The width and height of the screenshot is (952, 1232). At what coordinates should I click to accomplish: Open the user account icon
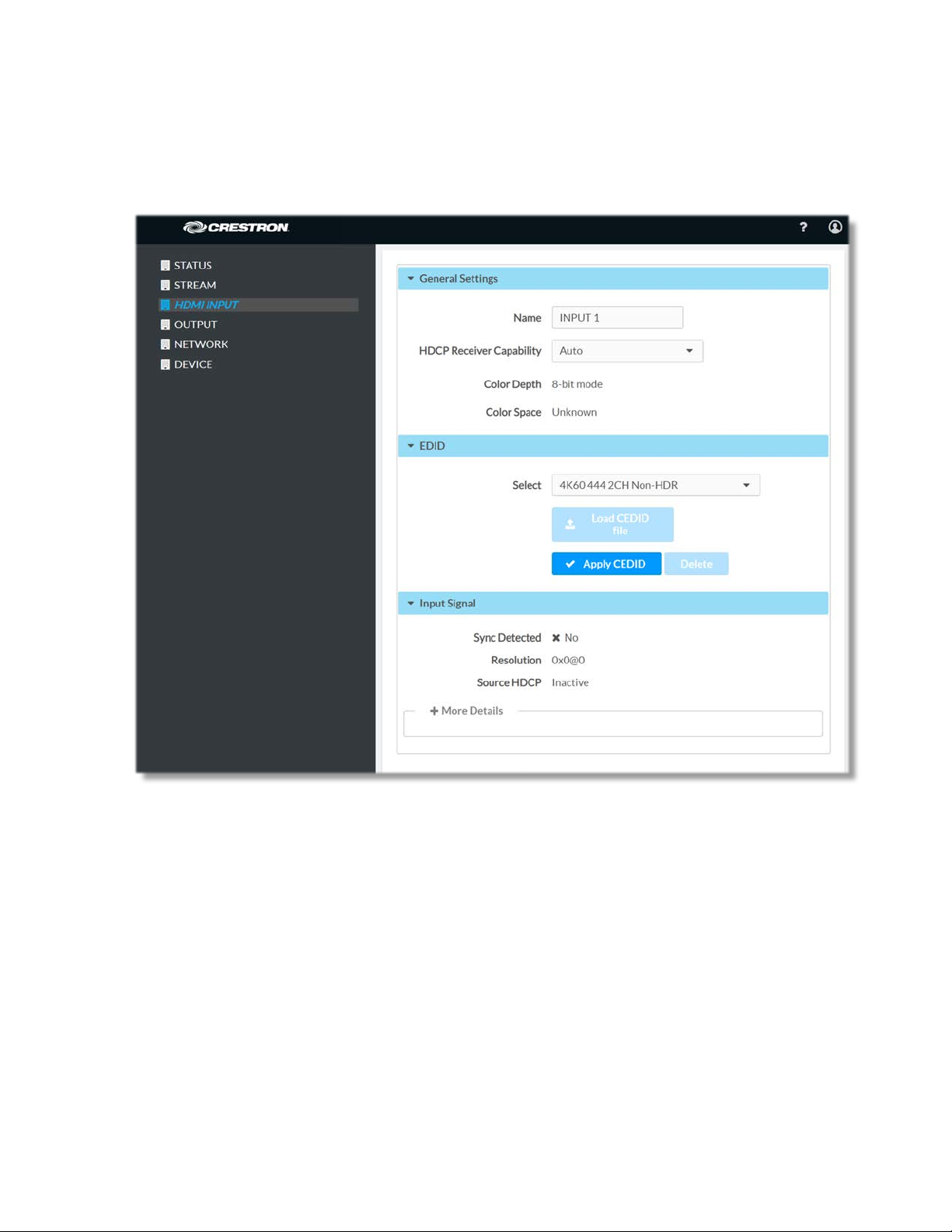tap(835, 227)
